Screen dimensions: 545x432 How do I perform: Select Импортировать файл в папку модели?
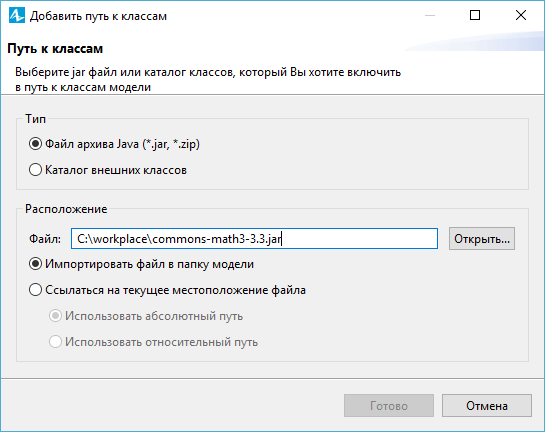coord(141,264)
